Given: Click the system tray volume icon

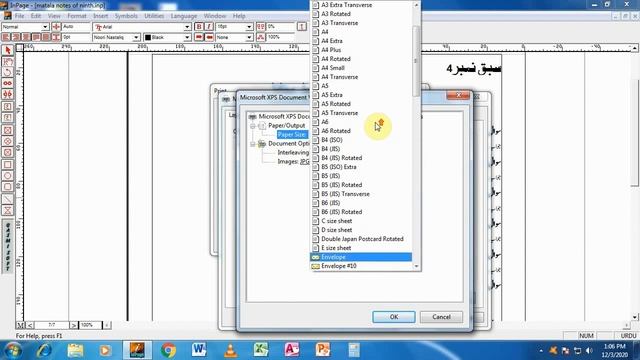Looking at the screenshot, I should [589, 351].
